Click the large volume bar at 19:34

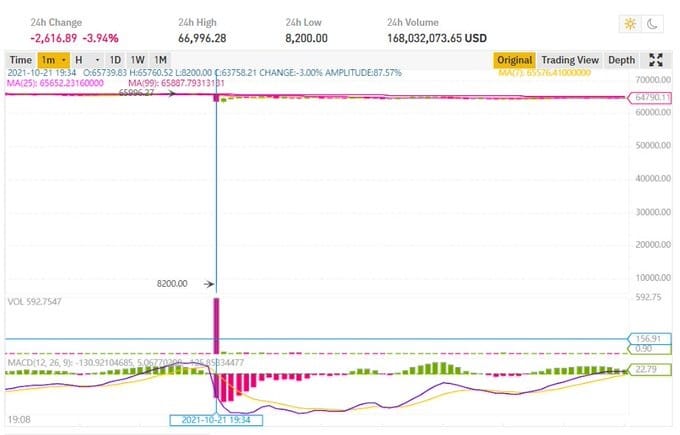coord(216,326)
